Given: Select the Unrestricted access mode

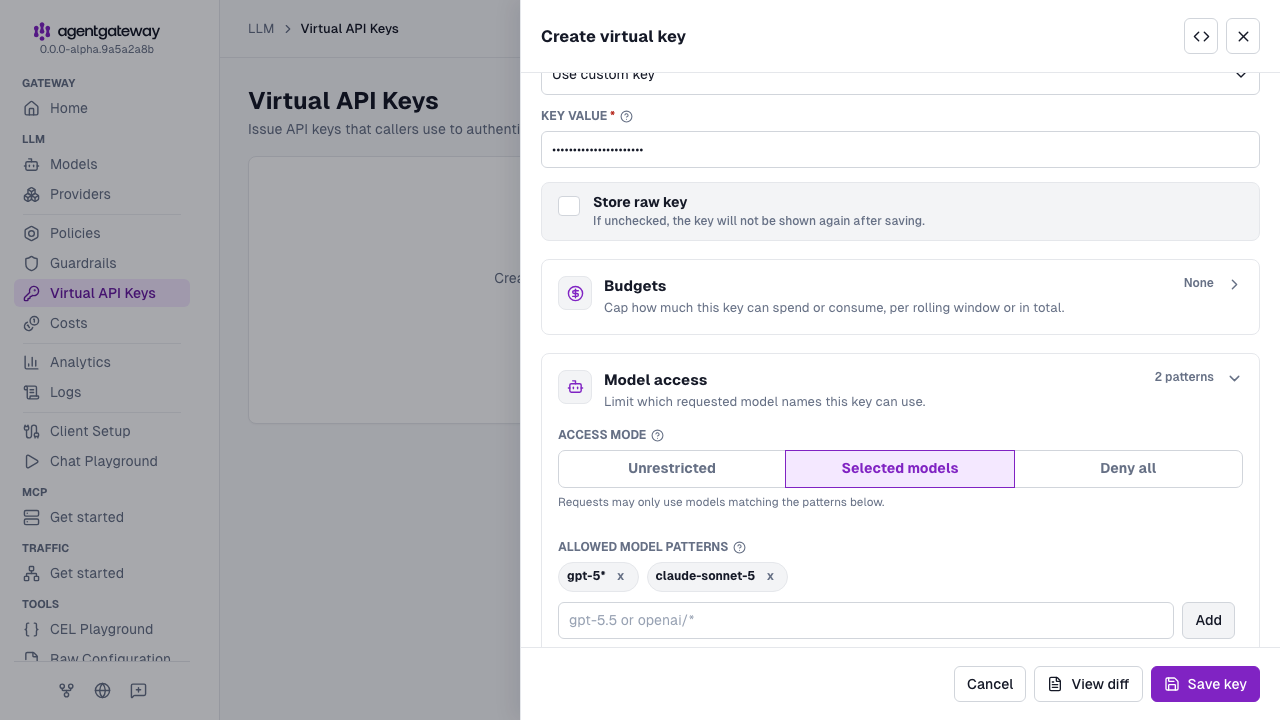Looking at the screenshot, I should click(672, 468).
